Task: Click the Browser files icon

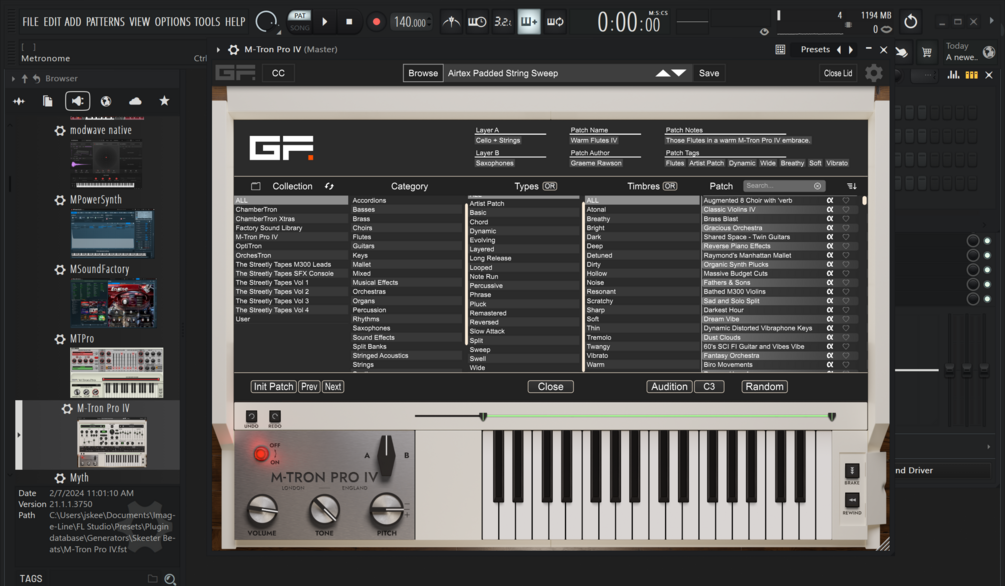Action: tap(47, 101)
